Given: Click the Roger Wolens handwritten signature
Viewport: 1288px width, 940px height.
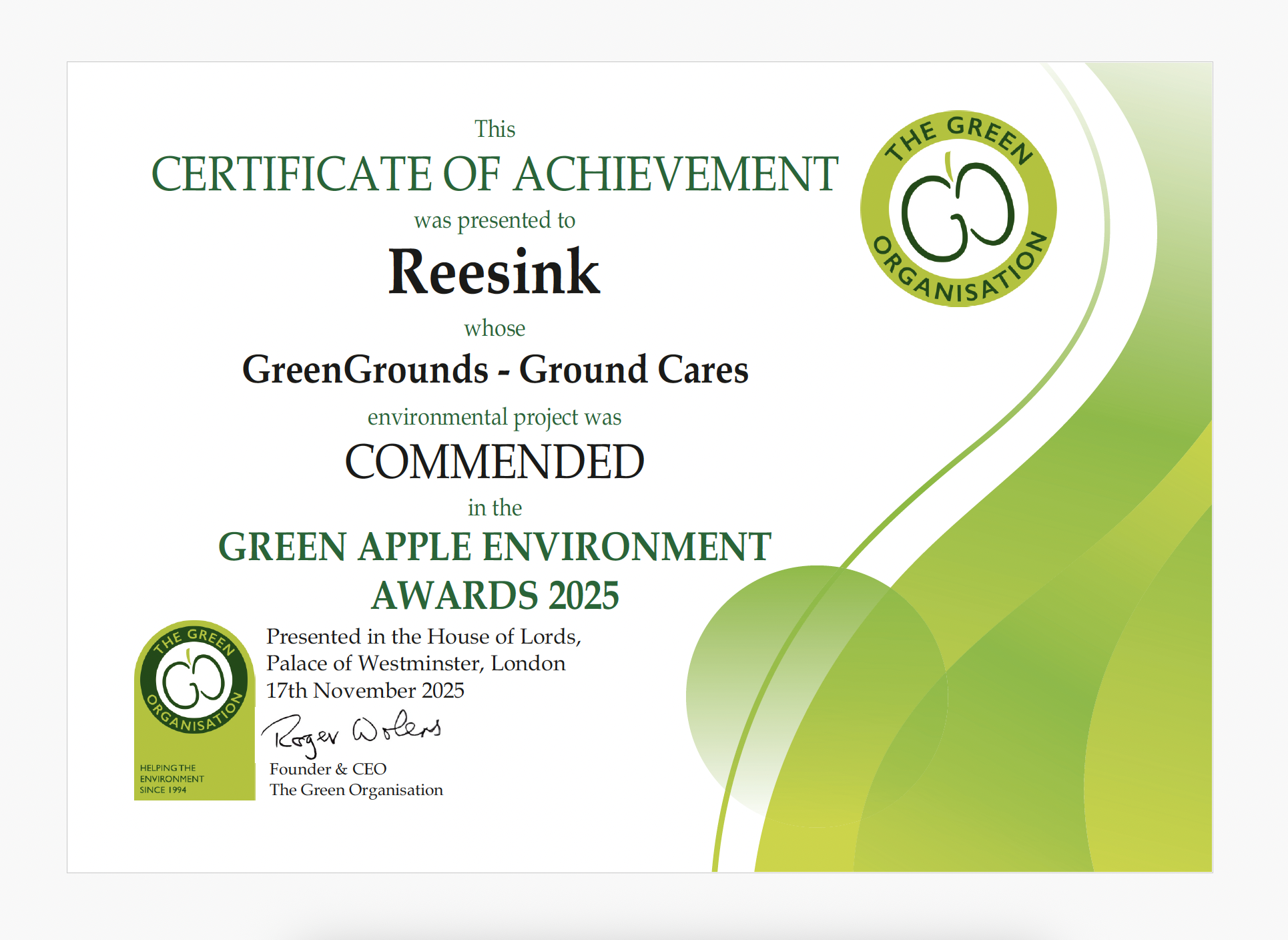Looking at the screenshot, I should 351,733.
